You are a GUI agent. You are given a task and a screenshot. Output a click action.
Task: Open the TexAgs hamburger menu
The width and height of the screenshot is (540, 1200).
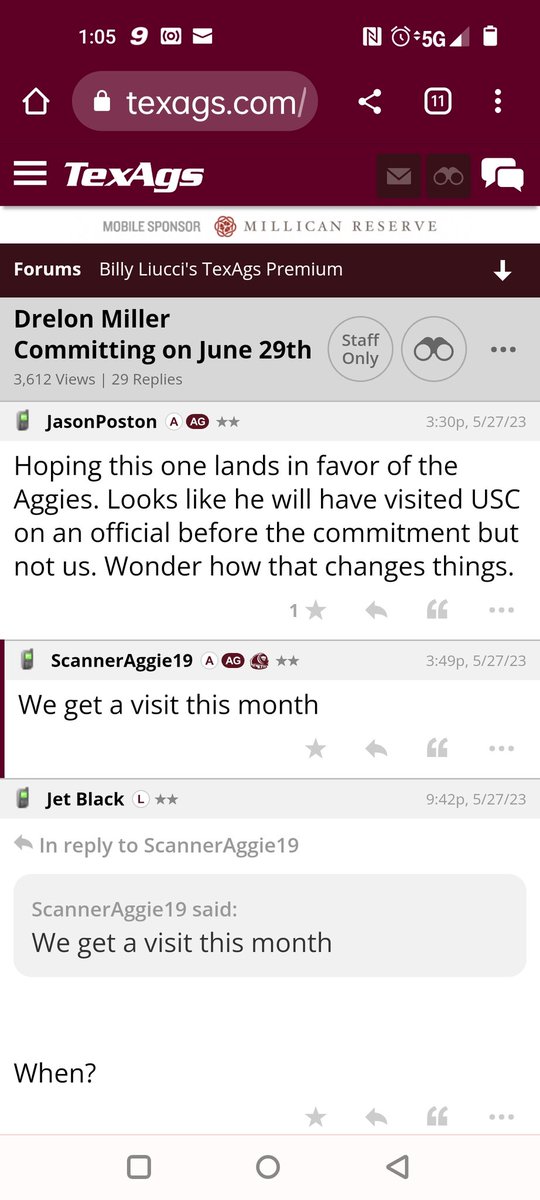pos(30,174)
